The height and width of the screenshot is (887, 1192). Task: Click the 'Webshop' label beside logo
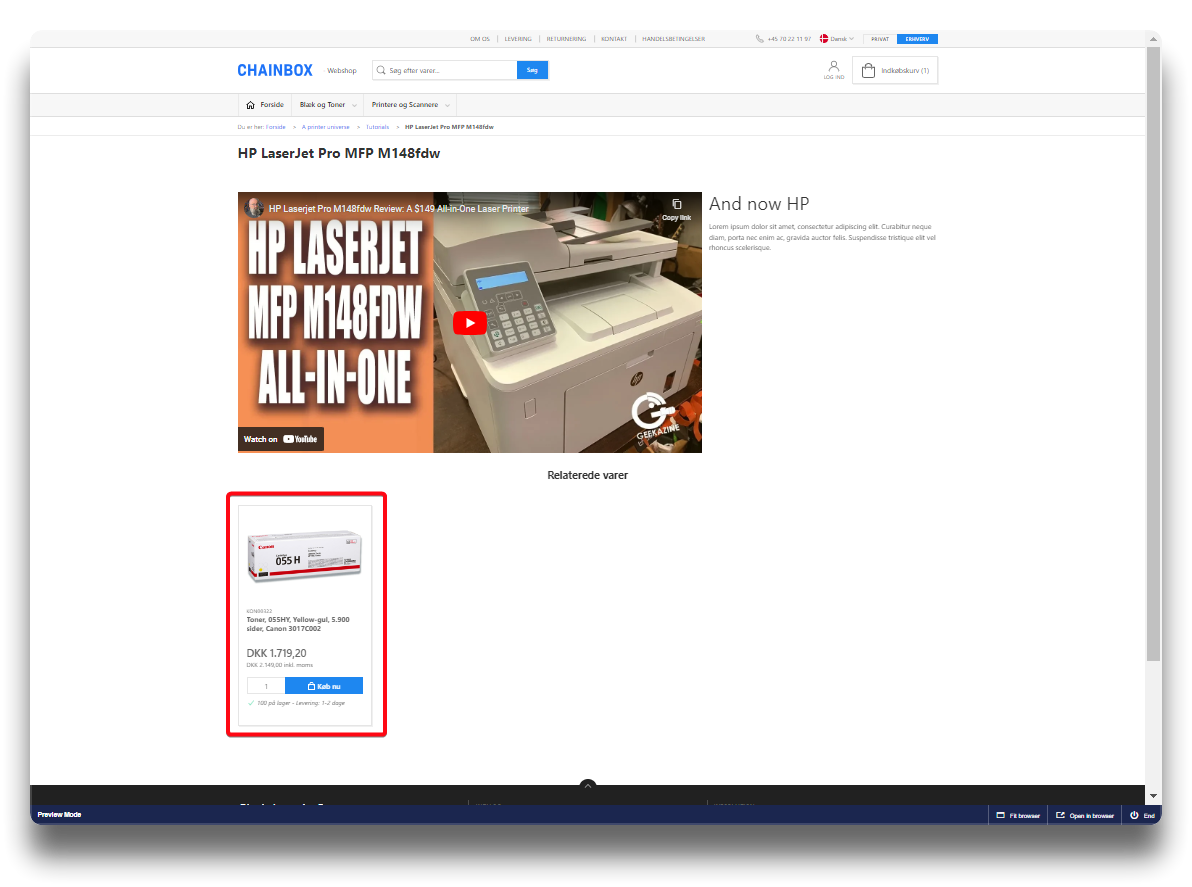click(342, 71)
